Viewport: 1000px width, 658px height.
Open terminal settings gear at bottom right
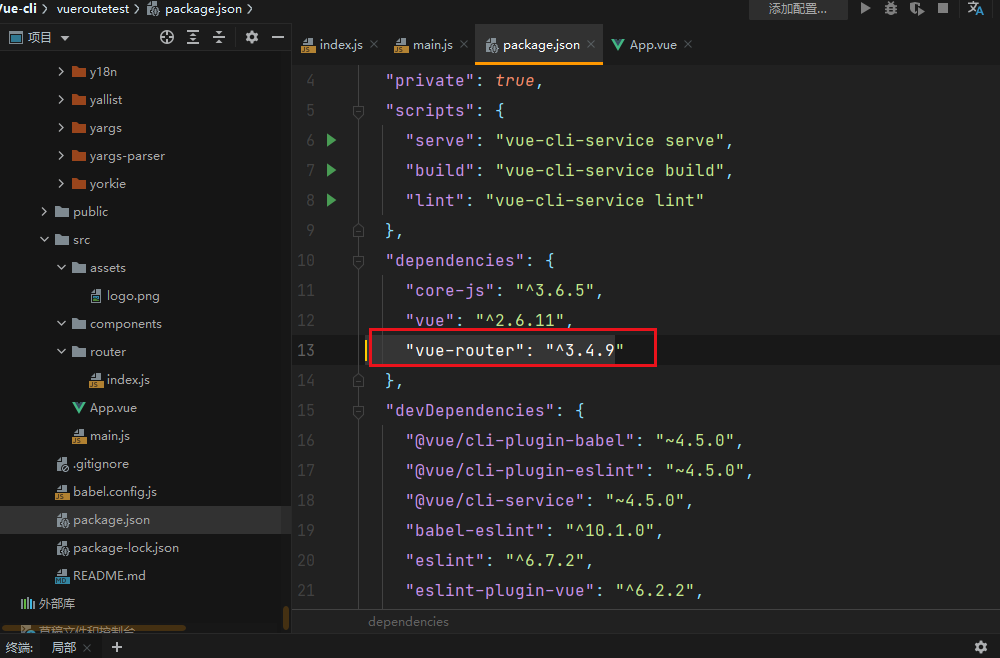click(x=981, y=647)
